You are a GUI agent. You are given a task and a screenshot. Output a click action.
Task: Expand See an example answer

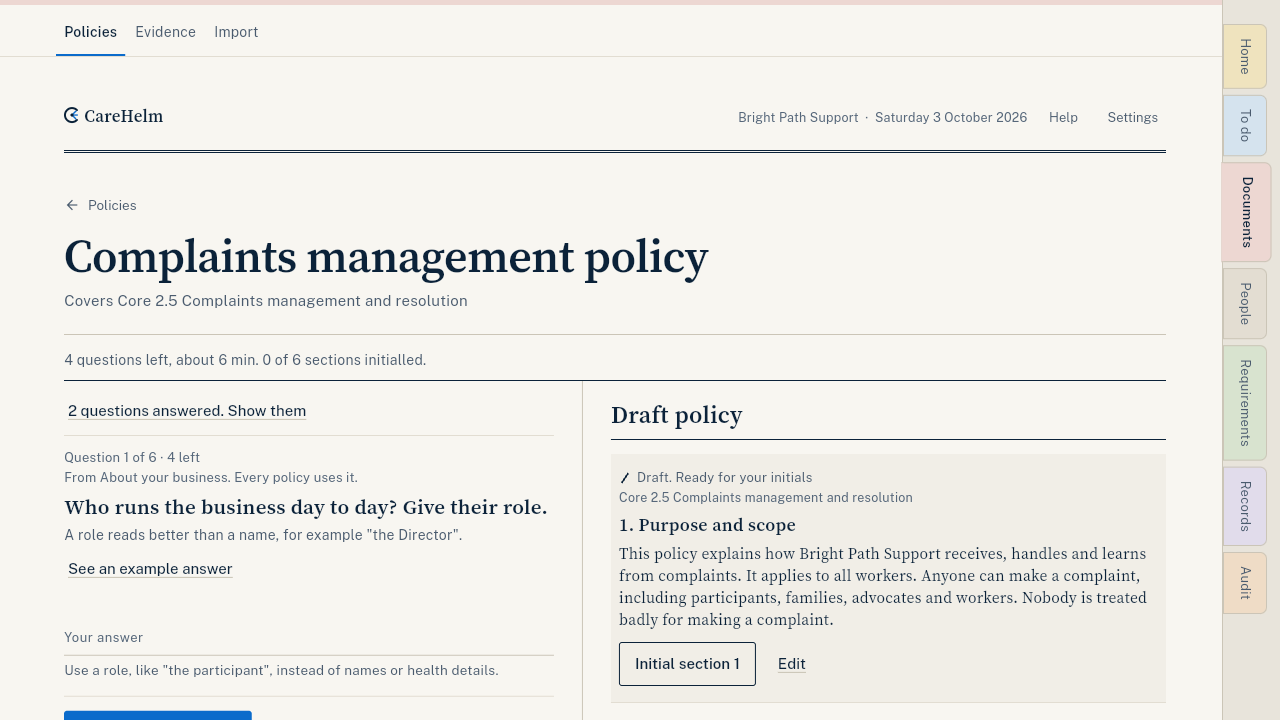coord(150,569)
